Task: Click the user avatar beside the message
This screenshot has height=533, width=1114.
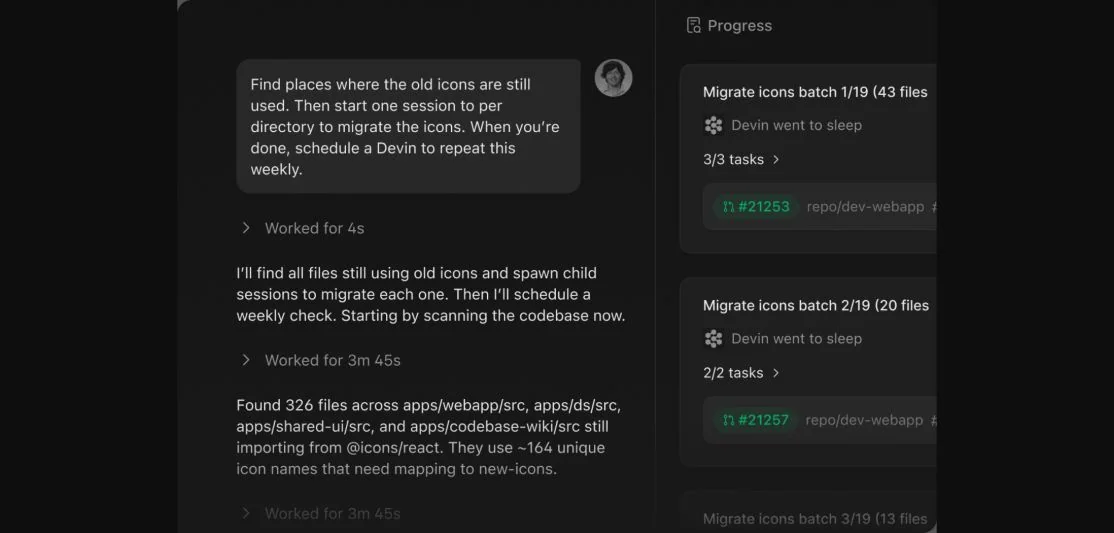Action: point(613,77)
